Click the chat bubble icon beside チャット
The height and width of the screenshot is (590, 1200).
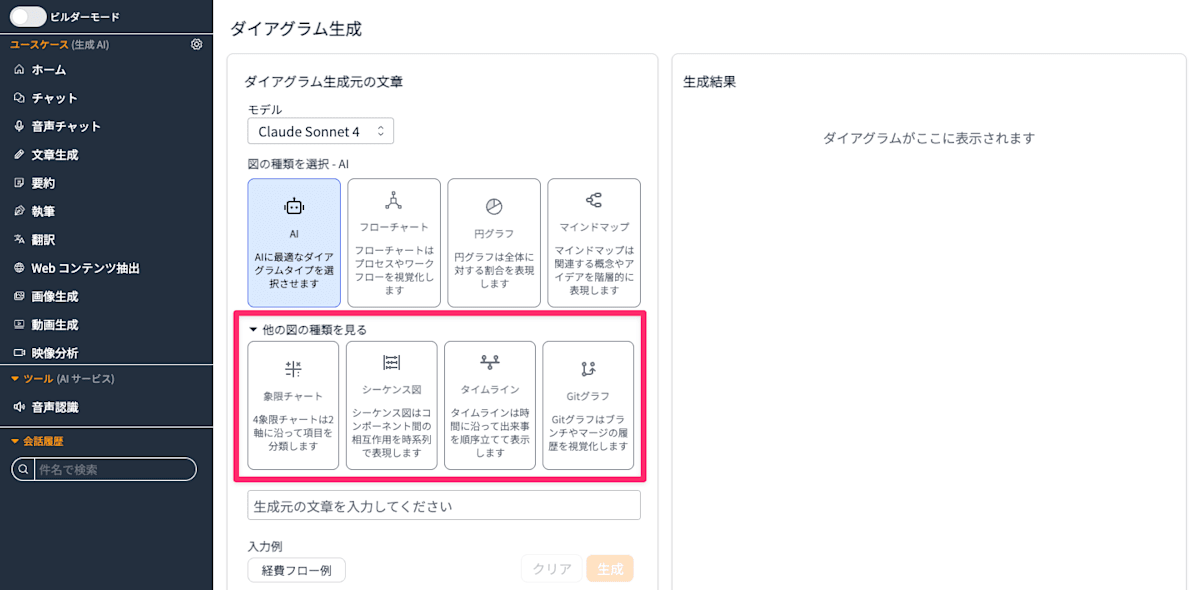click(x=19, y=98)
